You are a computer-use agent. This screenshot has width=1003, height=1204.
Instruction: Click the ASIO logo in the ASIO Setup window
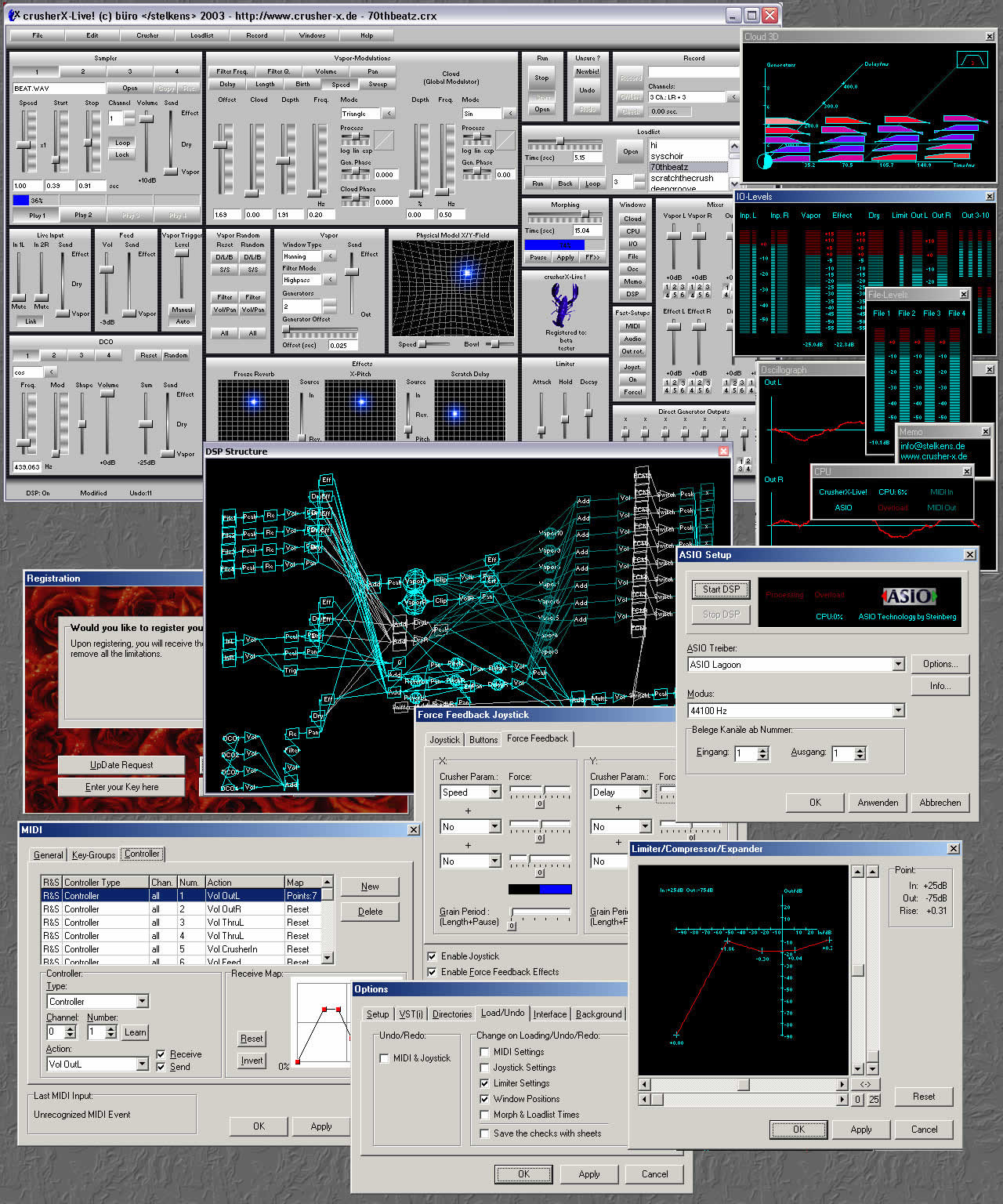click(x=908, y=597)
